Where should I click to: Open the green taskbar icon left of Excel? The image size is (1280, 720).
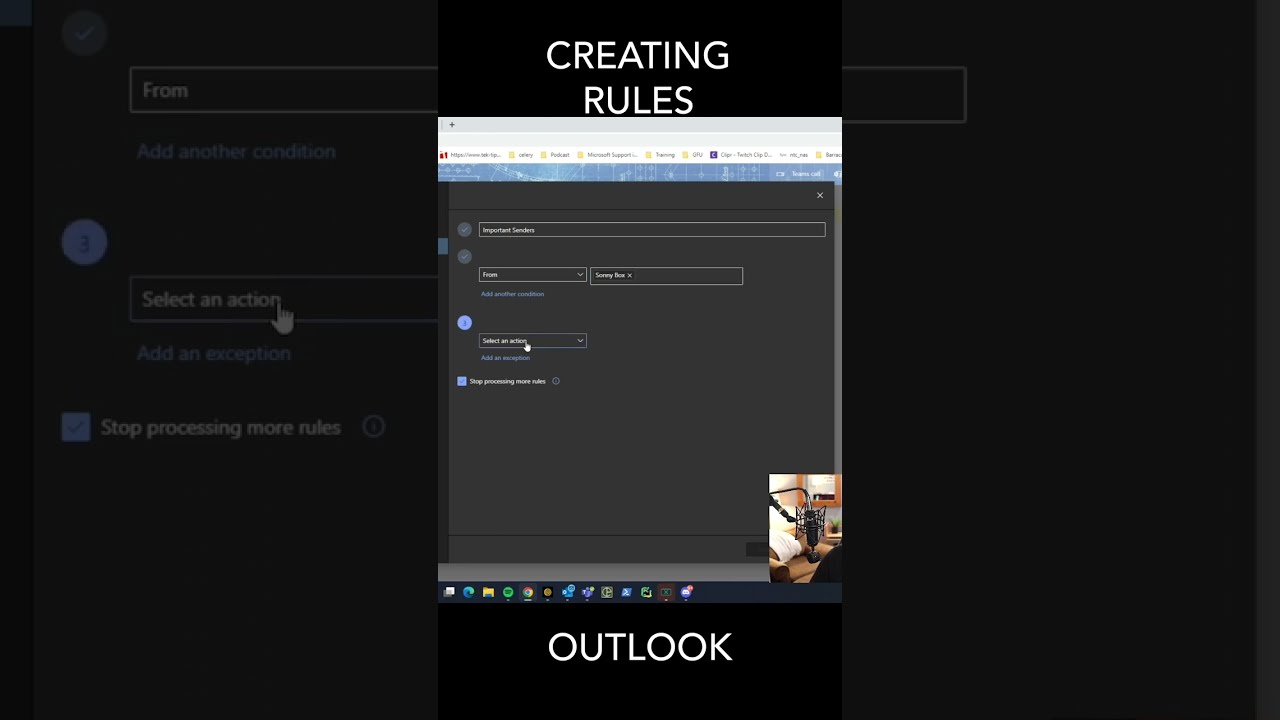(x=646, y=592)
